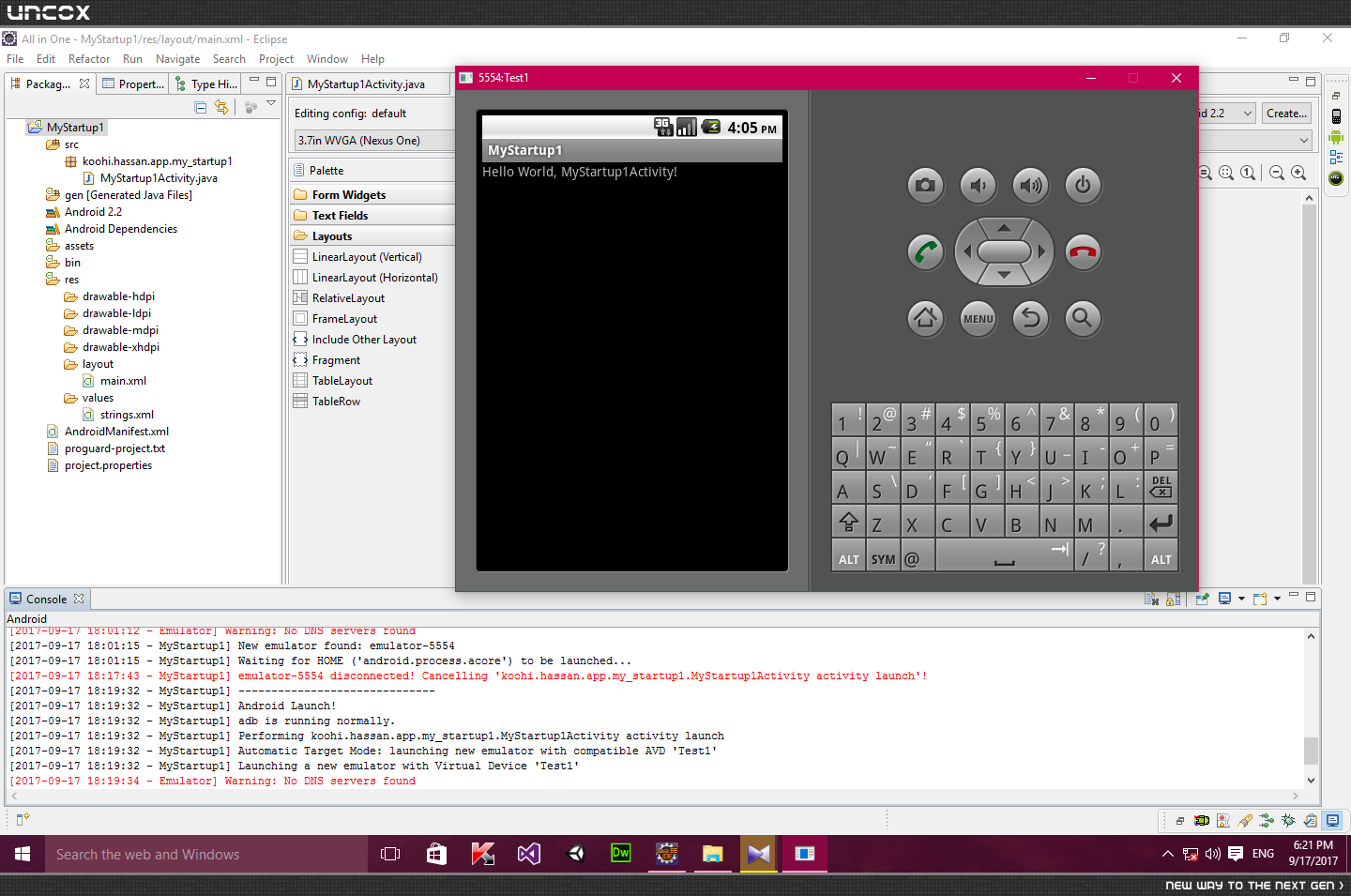Tap the Shift key on the emulator keyboard
The image size is (1351, 896).
click(x=848, y=522)
